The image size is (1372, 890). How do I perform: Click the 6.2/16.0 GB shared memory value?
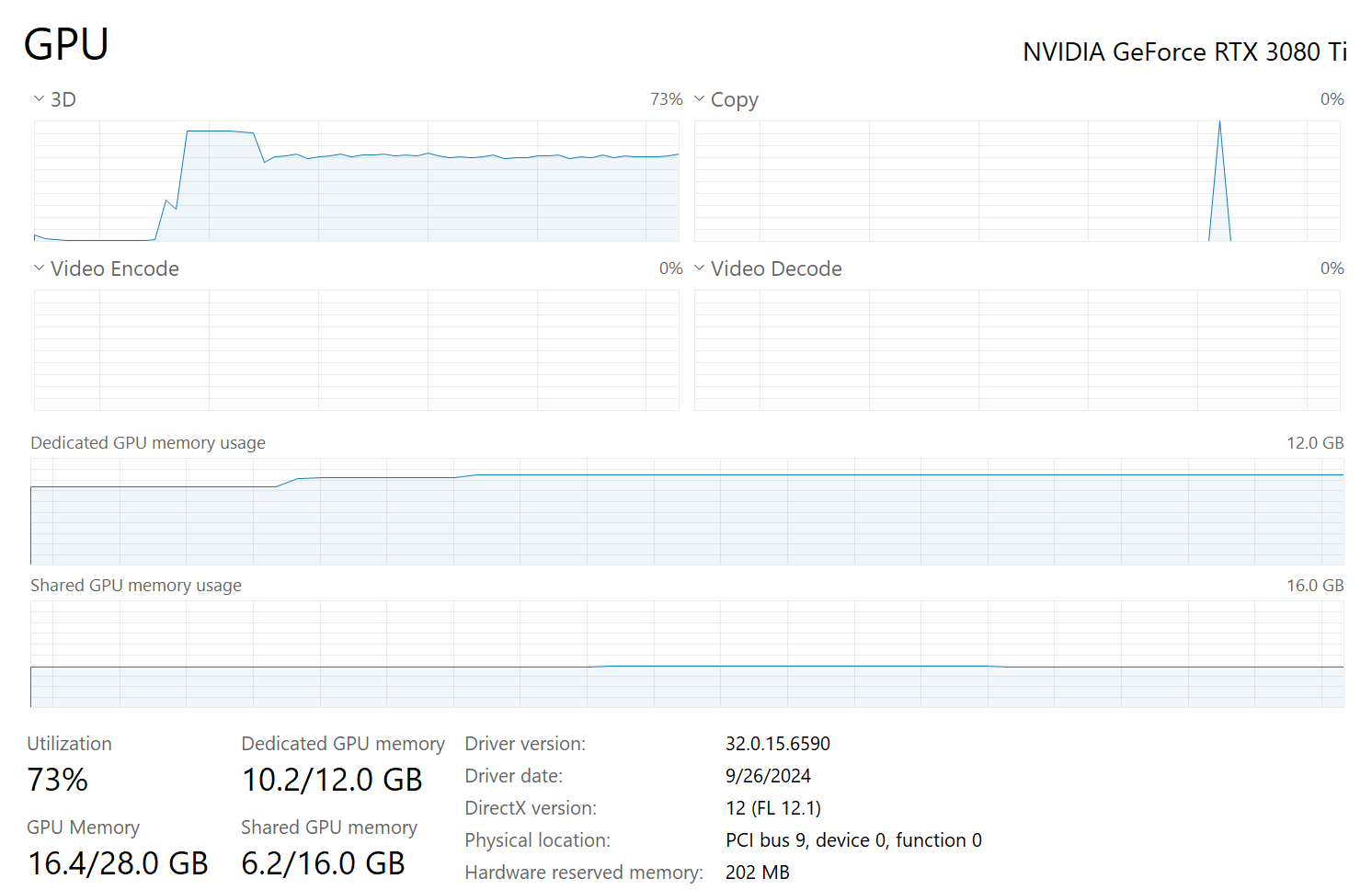click(x=323, y=863)
